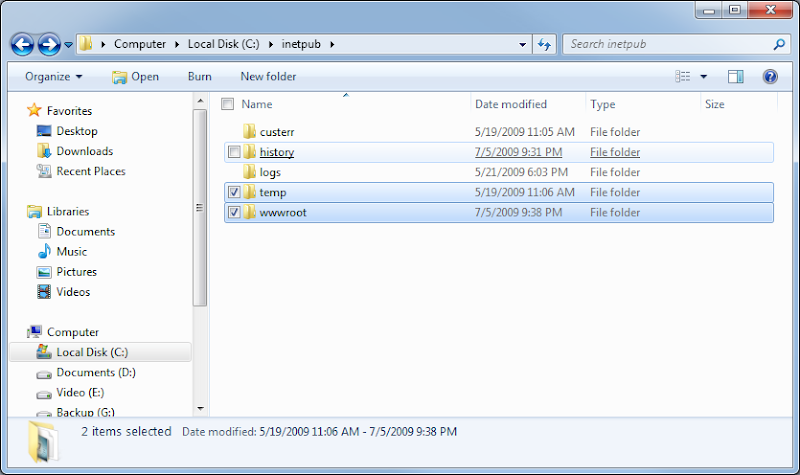The image size is (800, 475).
Task: Expand the arrow after inetpub breadcrumb
Action: coord(332,44)
